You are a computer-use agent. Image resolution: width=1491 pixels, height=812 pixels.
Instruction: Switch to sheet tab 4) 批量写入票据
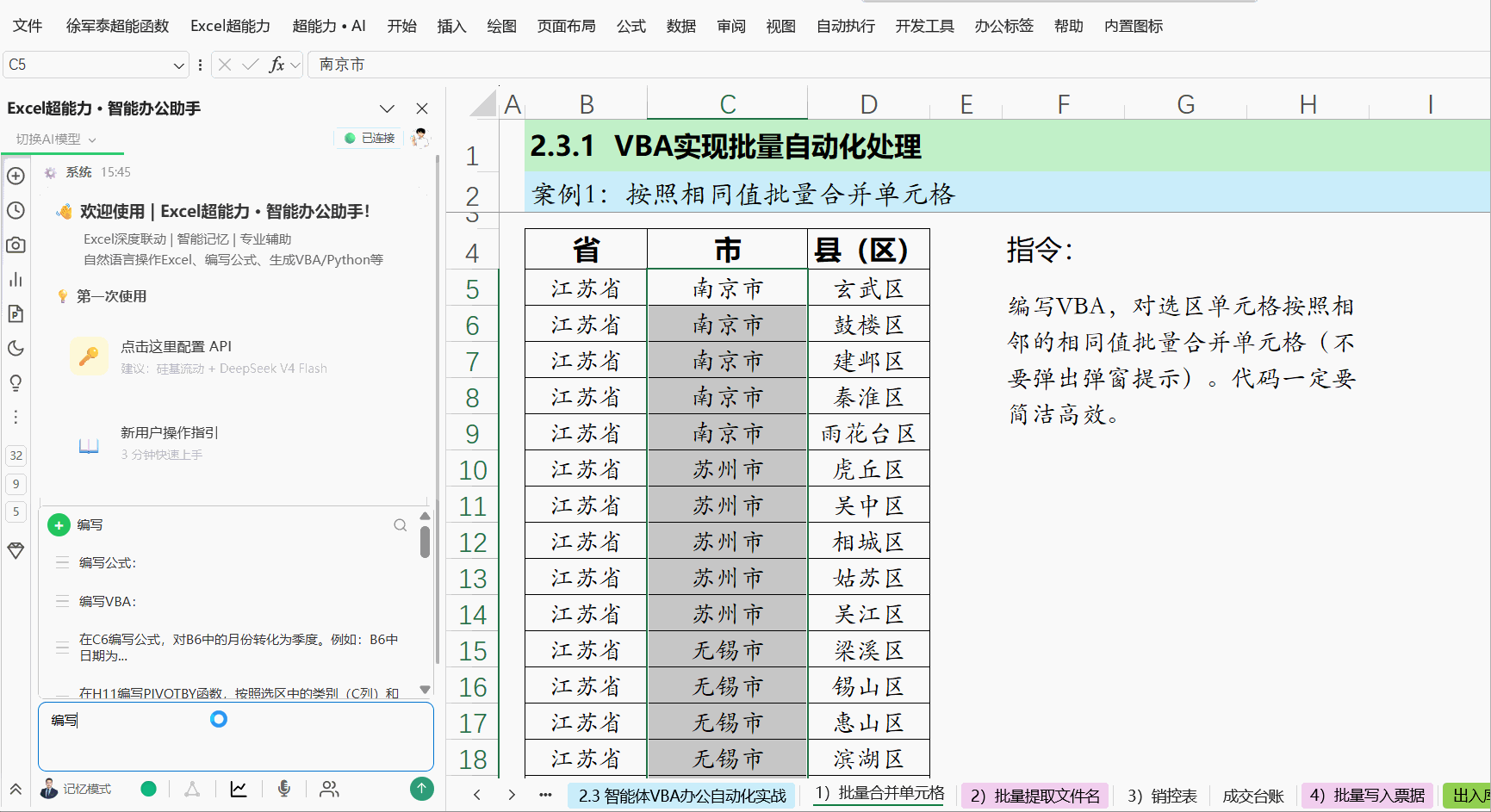click(1367, 796)
